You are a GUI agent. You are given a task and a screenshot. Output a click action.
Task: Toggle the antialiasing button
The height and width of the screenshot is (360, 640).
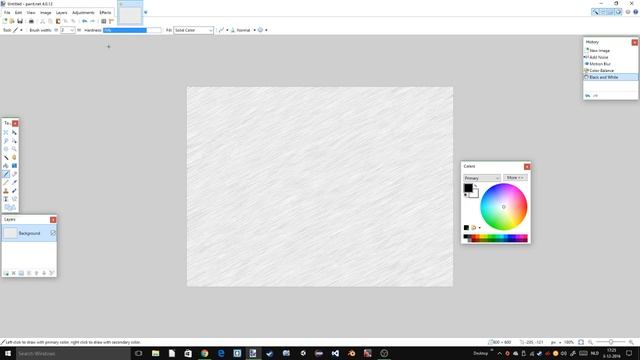(x=223, y=30)
